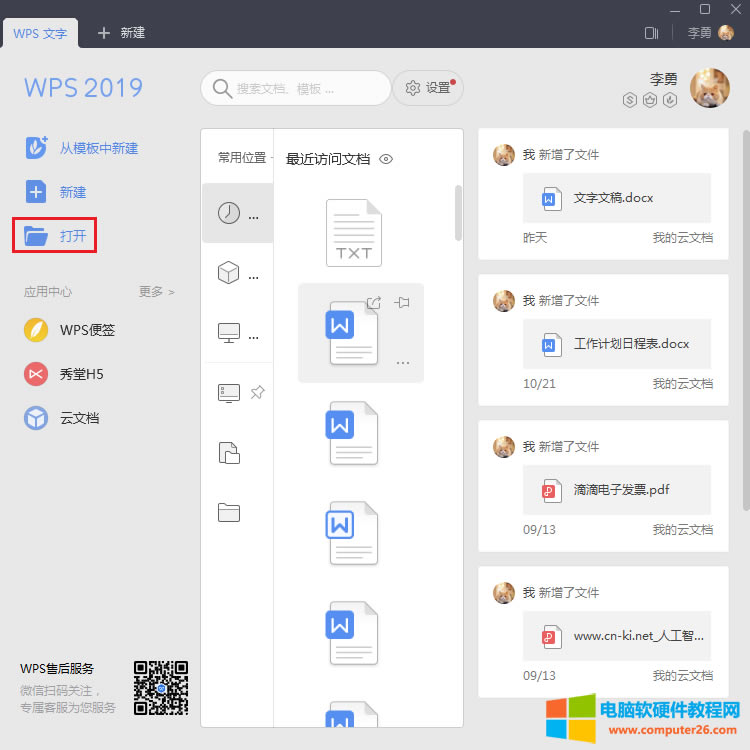
Task: Click the WPS 2019 logo text
Action: pyautogui.click(x=84, y=88)
